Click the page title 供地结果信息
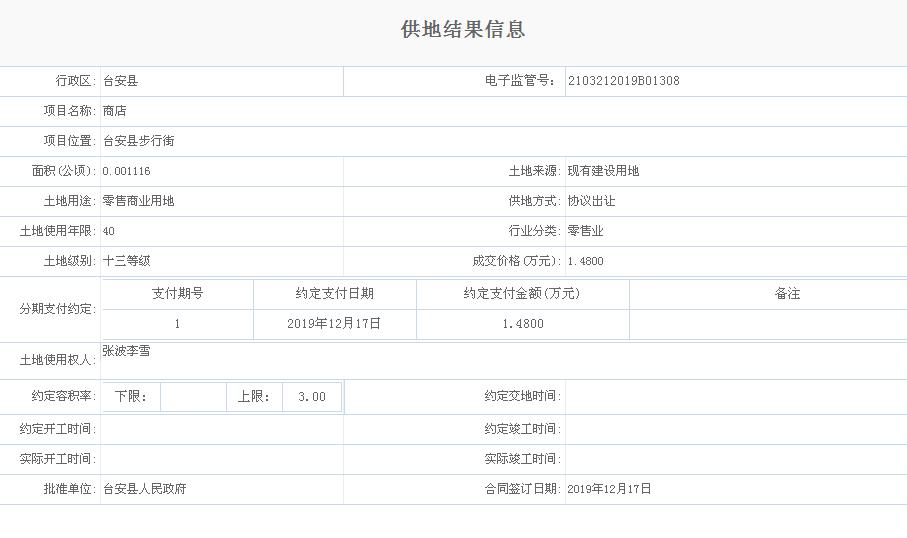 pyautogui.click(x=463, y=30)
